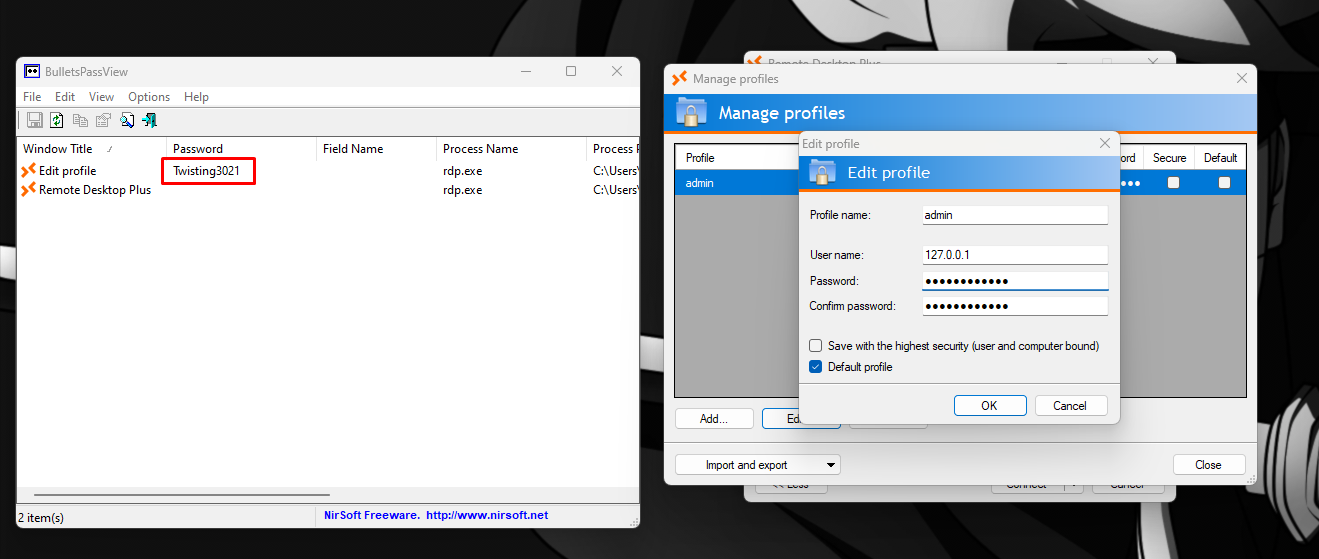
Task: Open the File menu in BulletsPassView
Action: click(x=32, y=97)
